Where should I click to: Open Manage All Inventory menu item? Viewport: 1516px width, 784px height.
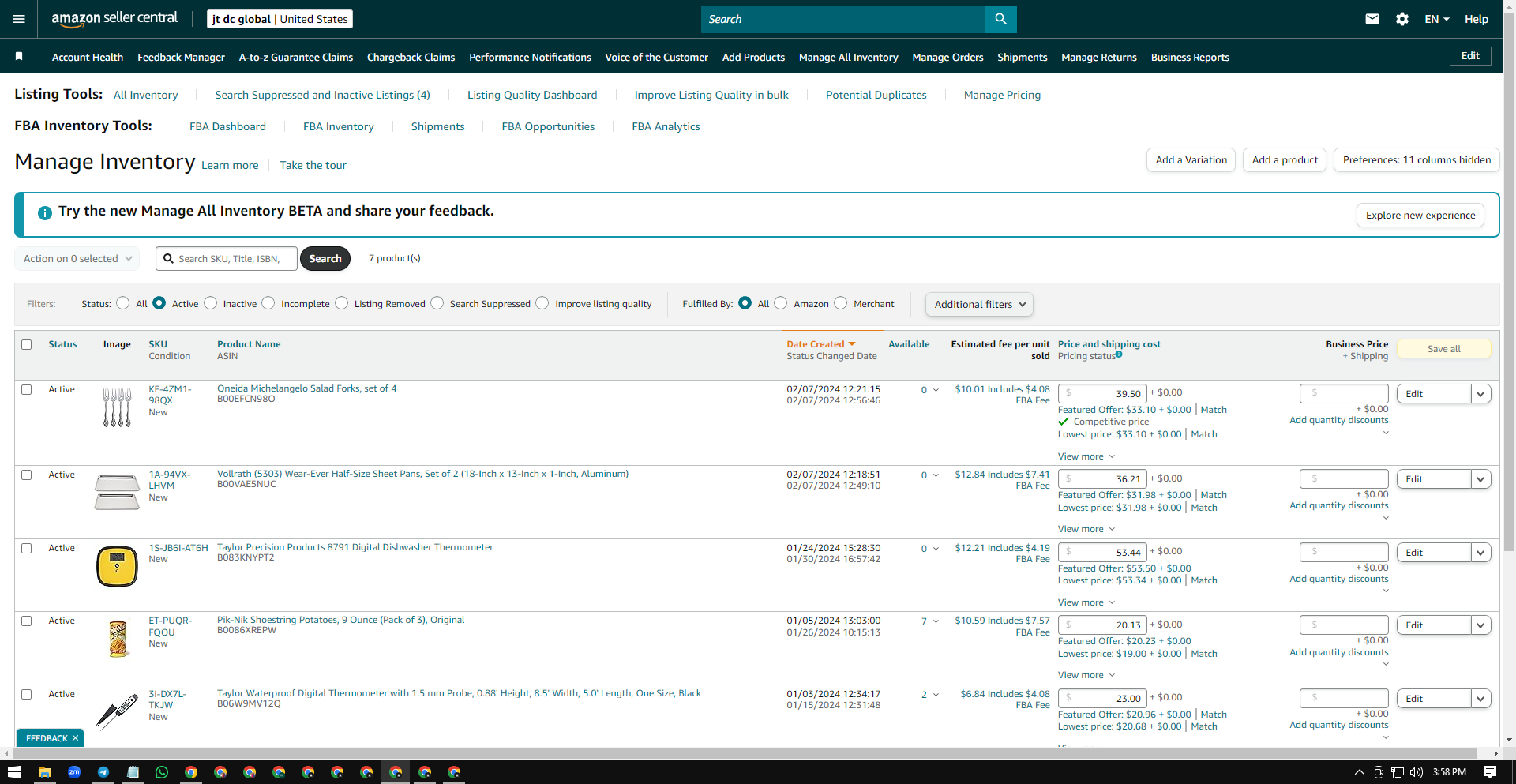point(849,58)
